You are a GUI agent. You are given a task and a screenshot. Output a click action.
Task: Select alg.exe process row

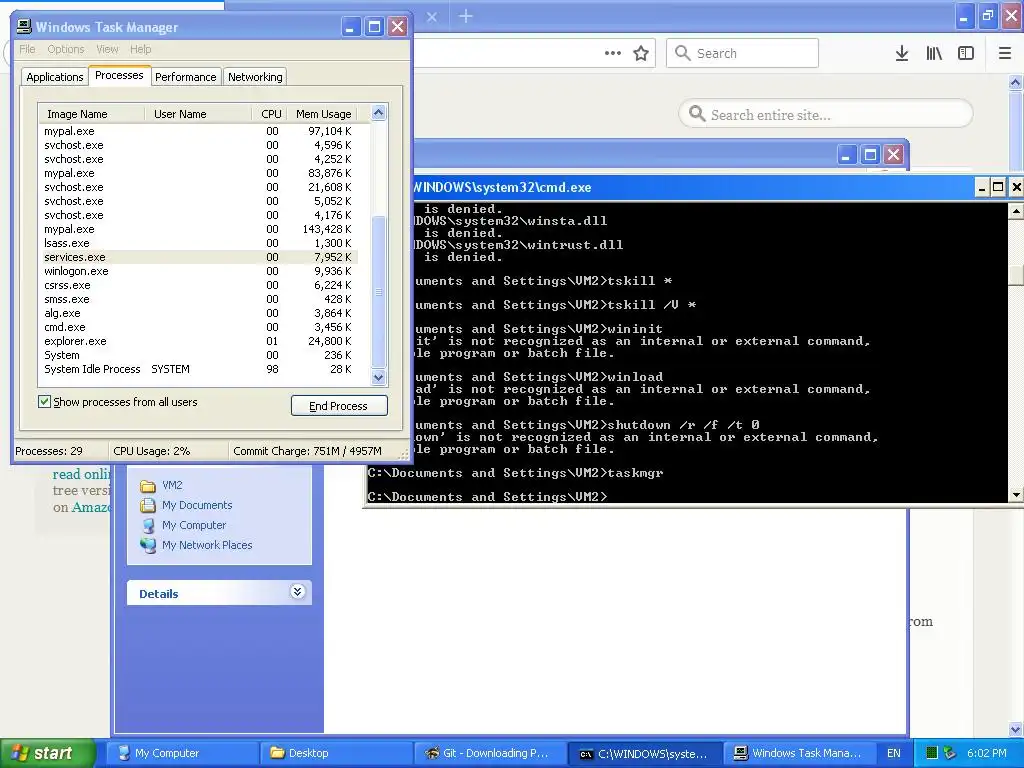tap(198, 313)
